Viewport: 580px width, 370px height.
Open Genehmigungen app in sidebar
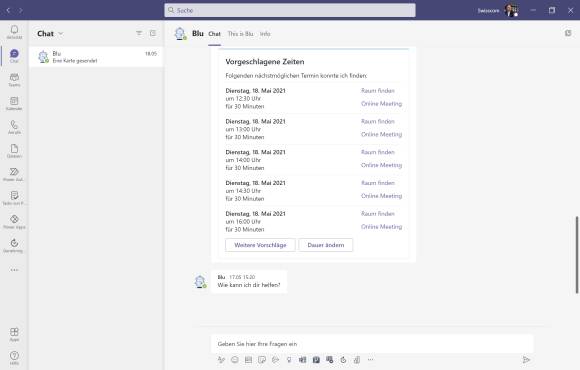coord(14,245)
